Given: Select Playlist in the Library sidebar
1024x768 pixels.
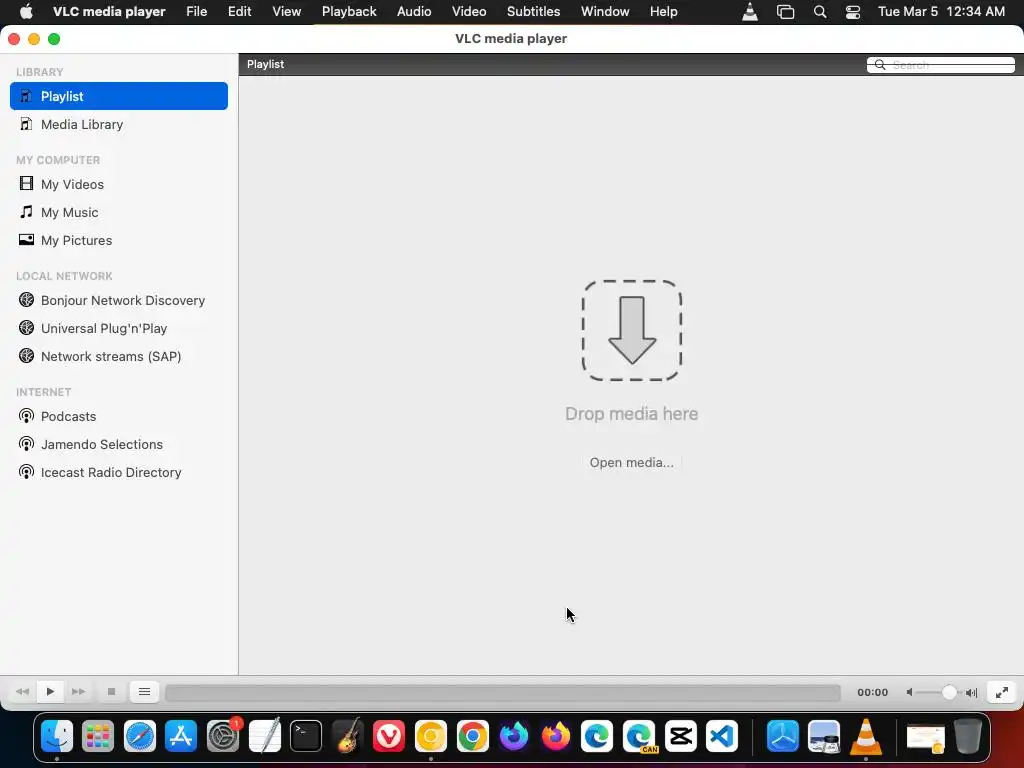Looking at the screenshot, I should (x=119, y=96).
